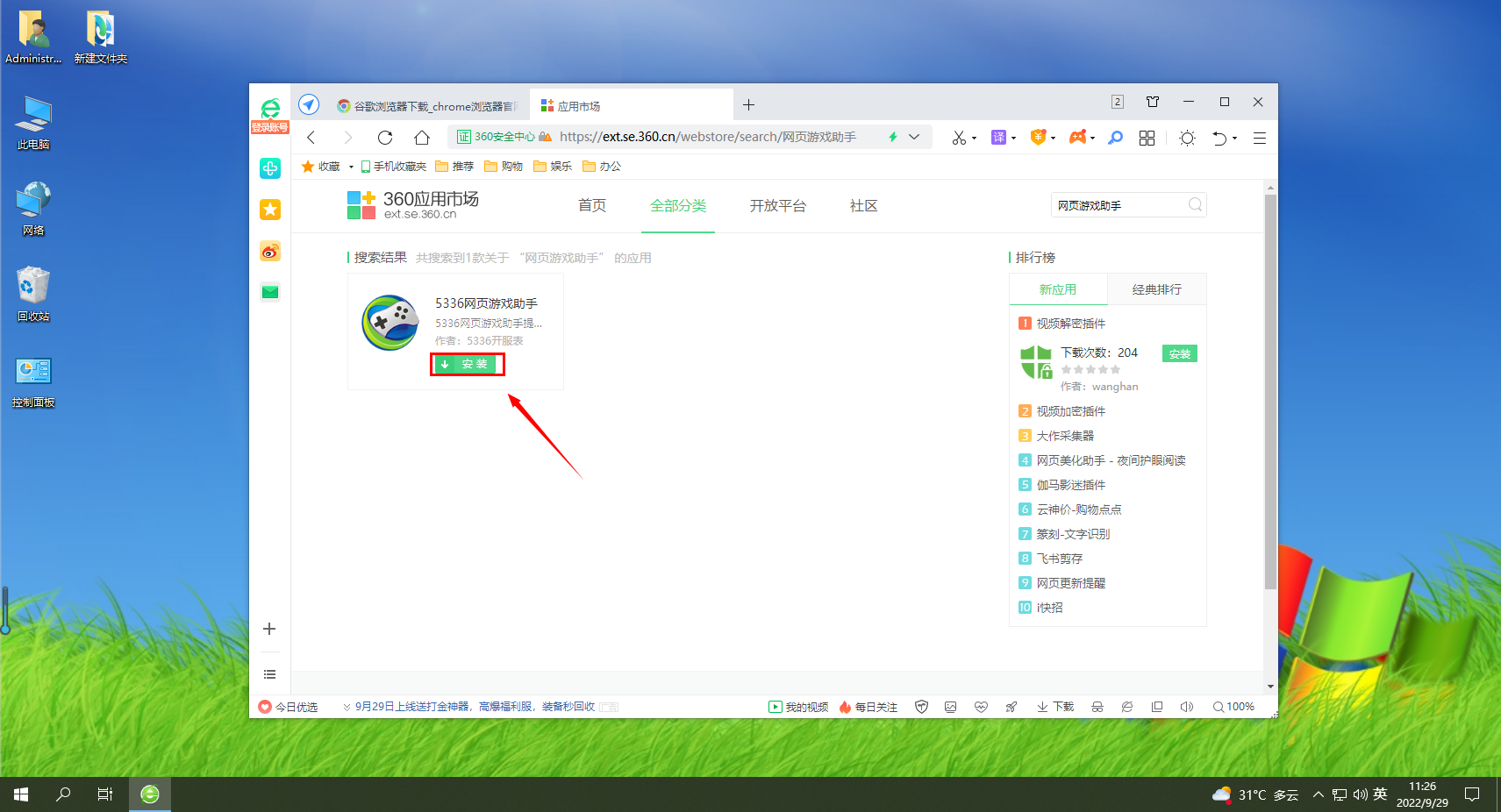Expand the 收藏 bookmarks dropdown arrow

point(351,167)
